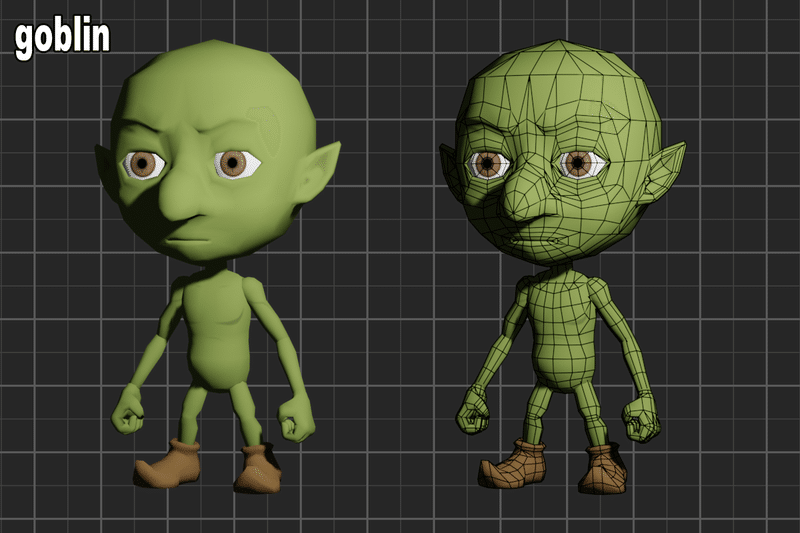Select the smooth-shaded goblin model
800x533 pixels.
pos(217,267)
